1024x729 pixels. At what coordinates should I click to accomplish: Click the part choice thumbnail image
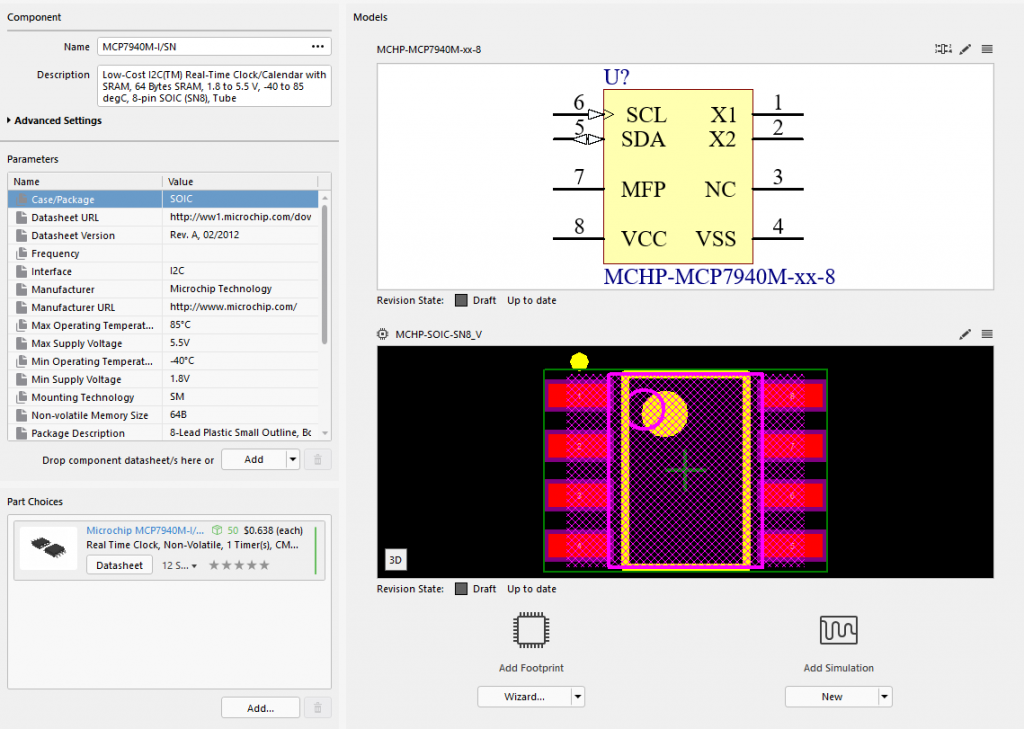point(48,548)
